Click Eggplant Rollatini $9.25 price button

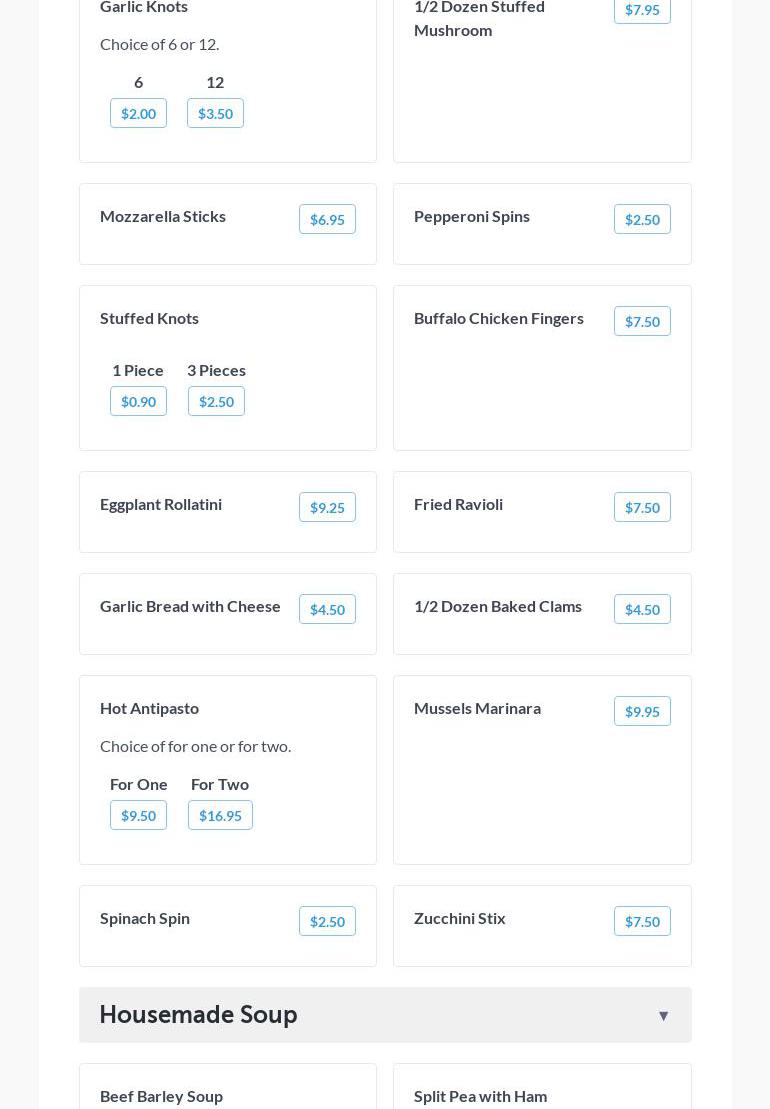(327, 507)
